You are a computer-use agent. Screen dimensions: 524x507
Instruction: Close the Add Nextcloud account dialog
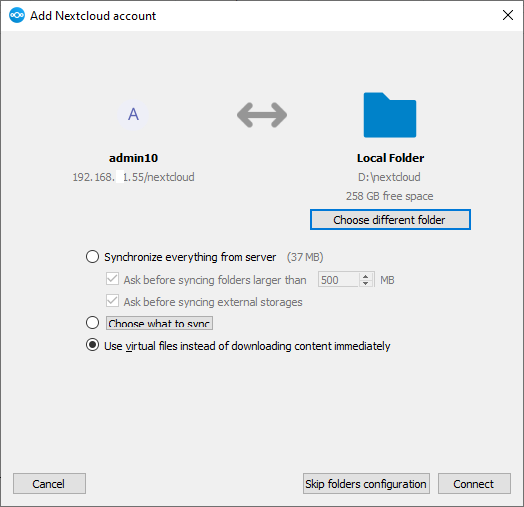click(508, 15)
